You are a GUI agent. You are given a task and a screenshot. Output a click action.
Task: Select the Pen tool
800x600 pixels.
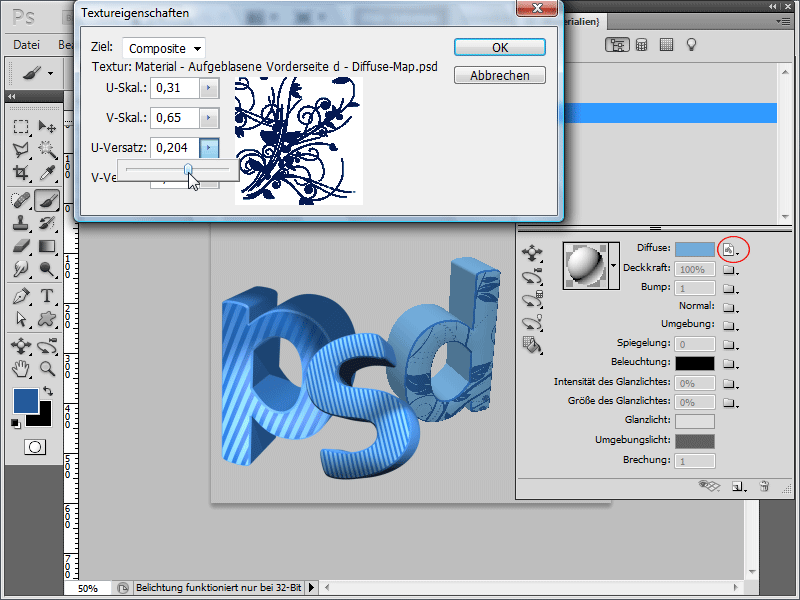coord(21,296)
